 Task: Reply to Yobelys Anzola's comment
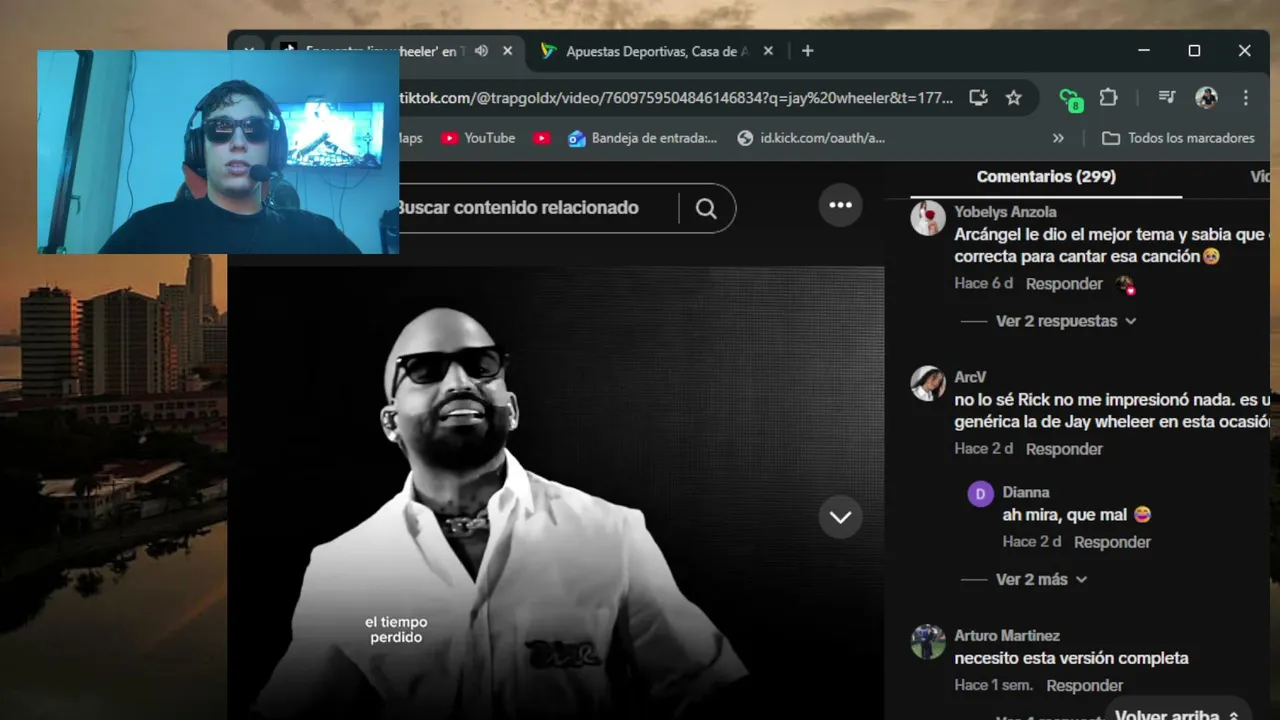(x=1064, y=284)
